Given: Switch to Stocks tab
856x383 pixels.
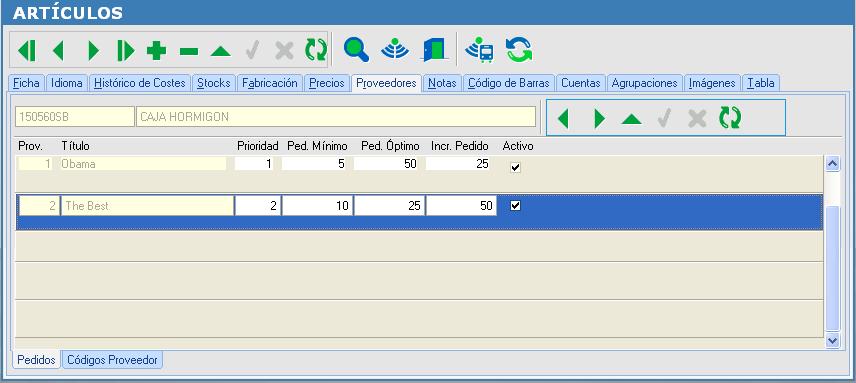Looking at the screenshot, I should (213, 83).
